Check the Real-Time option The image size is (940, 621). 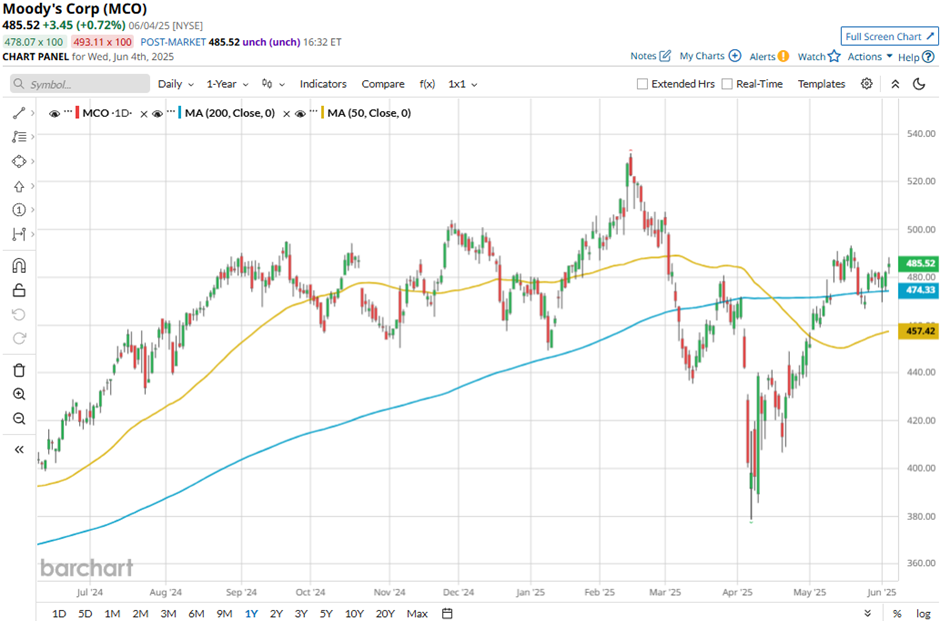727,84
